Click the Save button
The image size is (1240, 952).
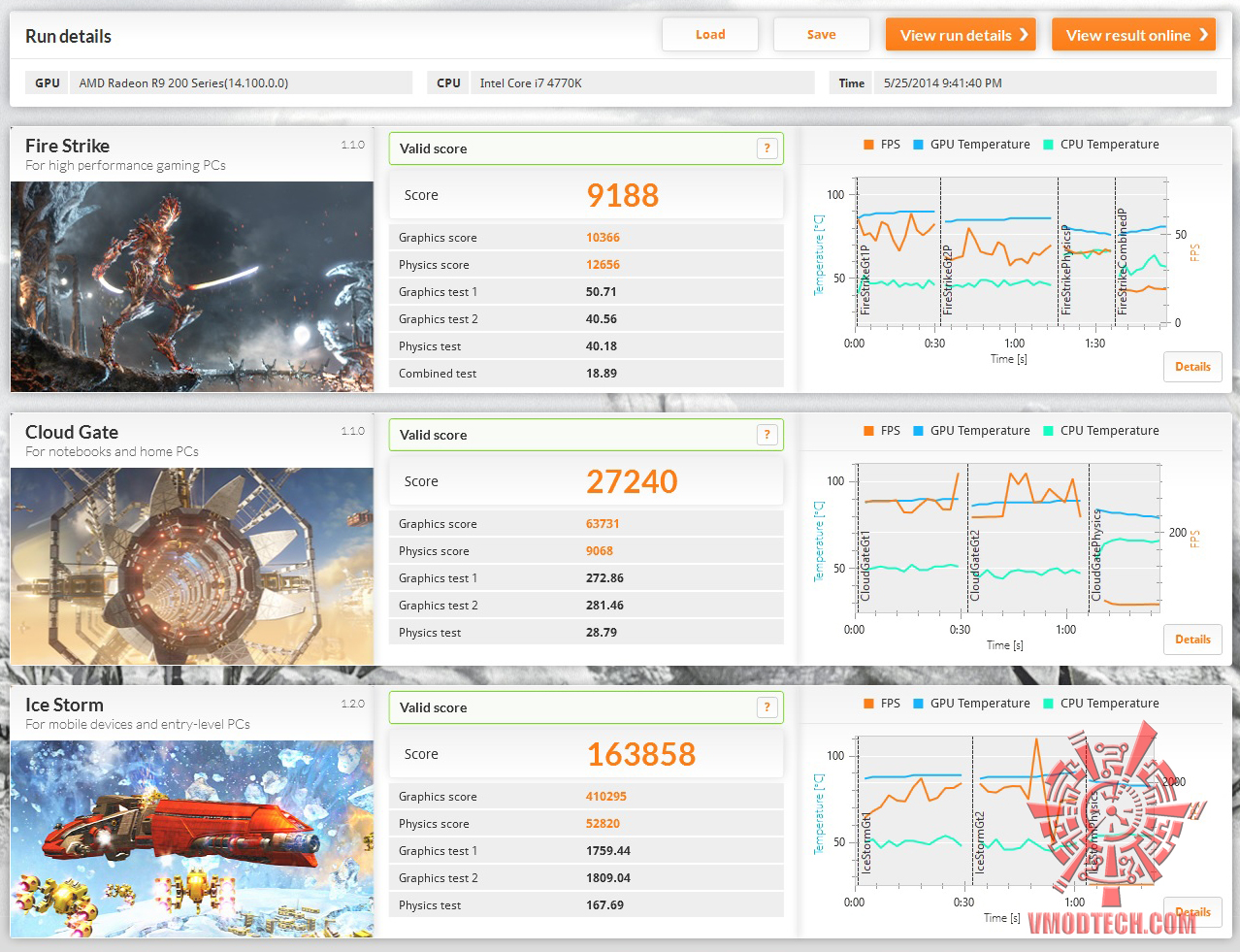(x=821, y=34)
